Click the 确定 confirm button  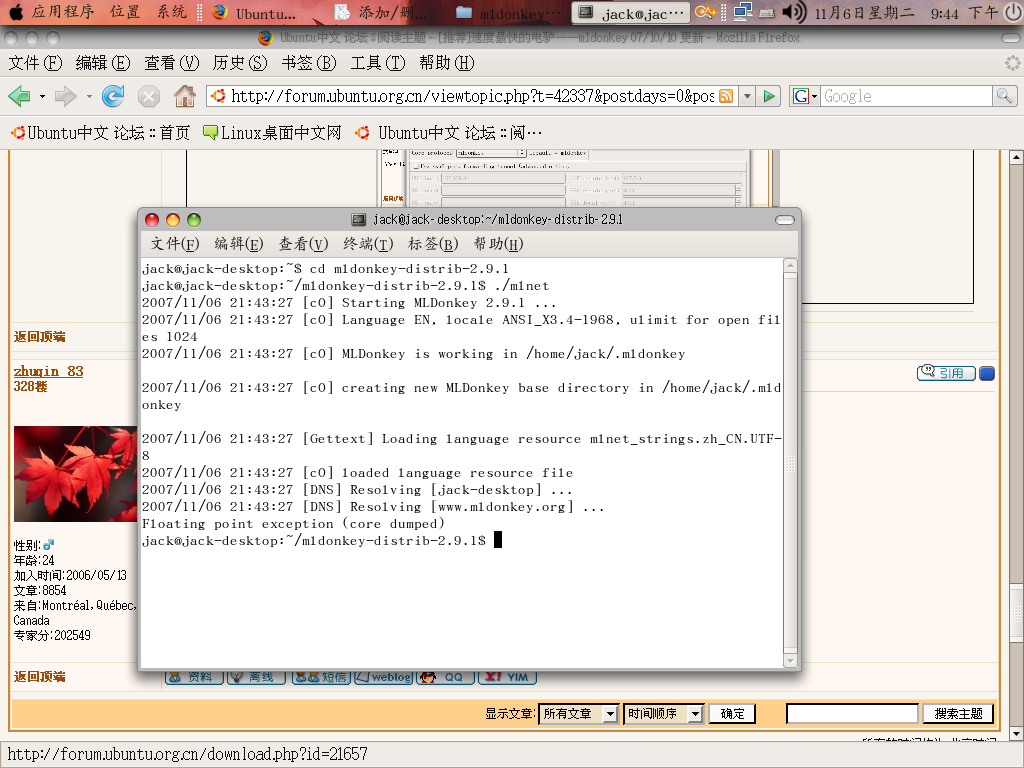pyautogui.click(x=732, y=714)
